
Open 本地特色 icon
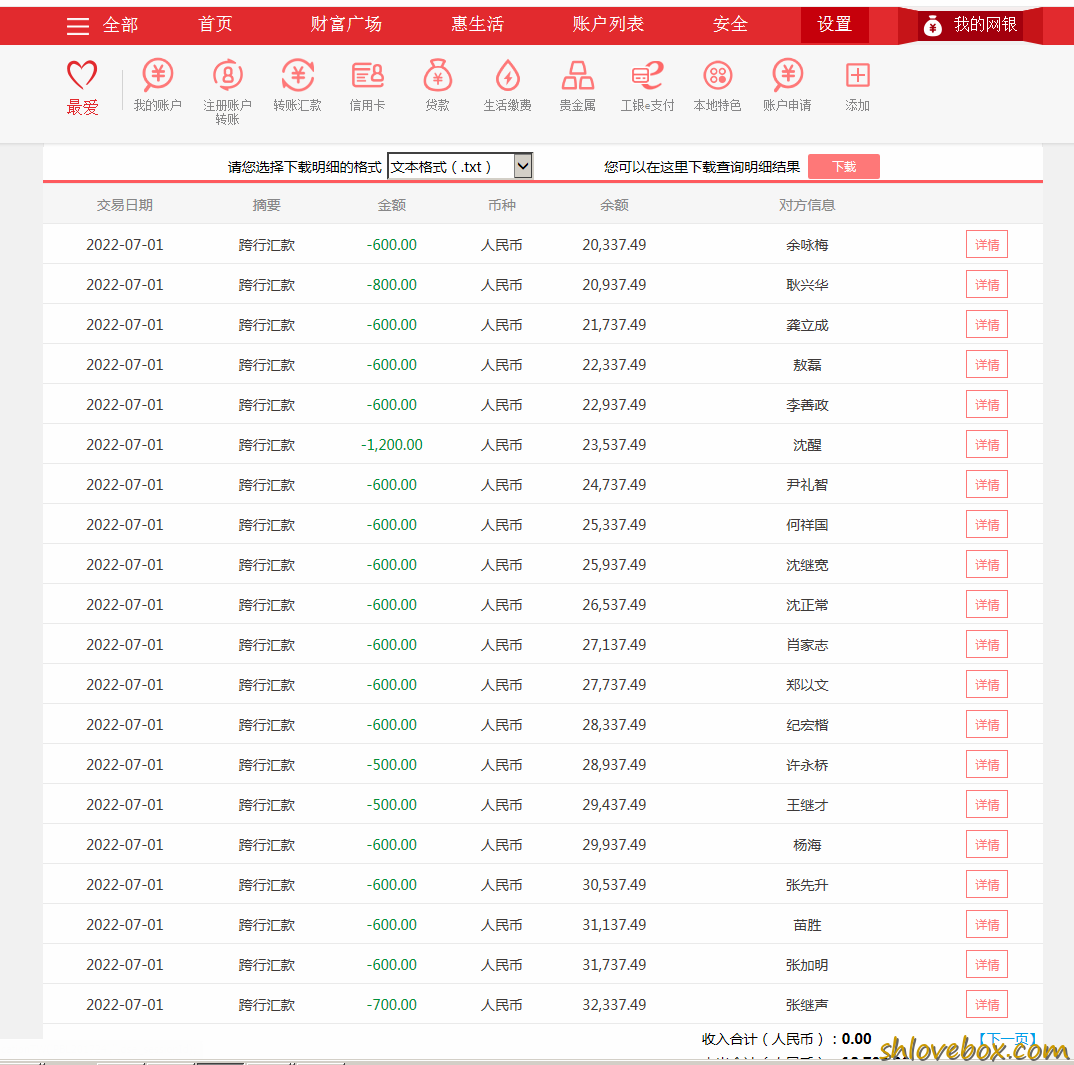[717, 75]
